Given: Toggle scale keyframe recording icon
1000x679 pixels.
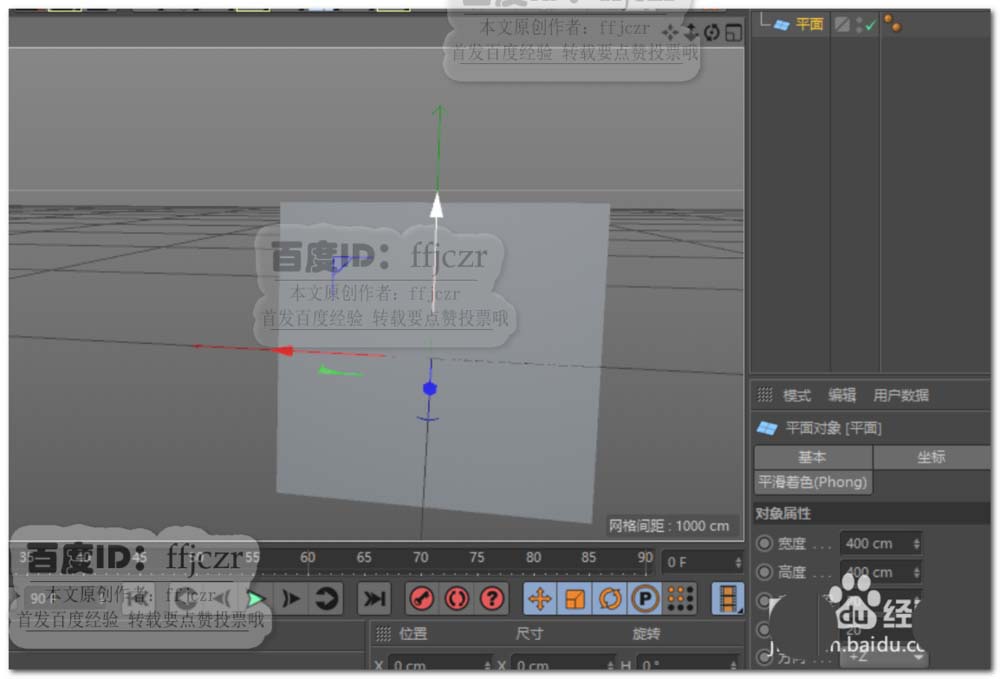Looking at the screenshot, I should (575, 599).
